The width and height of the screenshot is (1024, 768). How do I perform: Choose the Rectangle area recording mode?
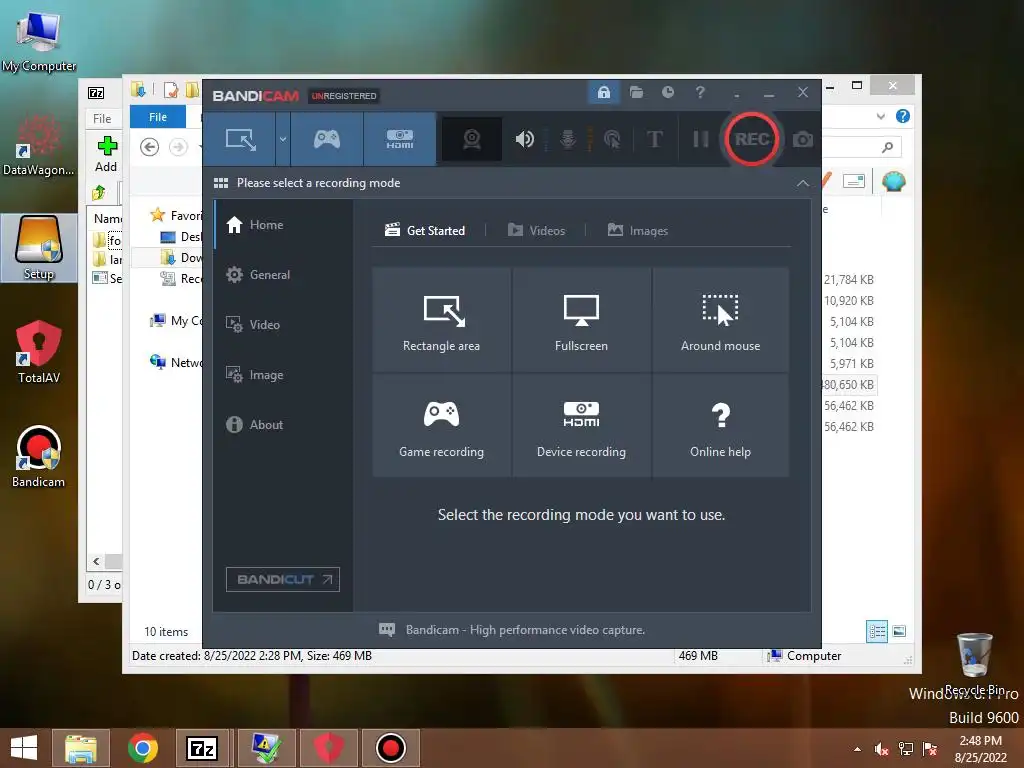(441, 320)
